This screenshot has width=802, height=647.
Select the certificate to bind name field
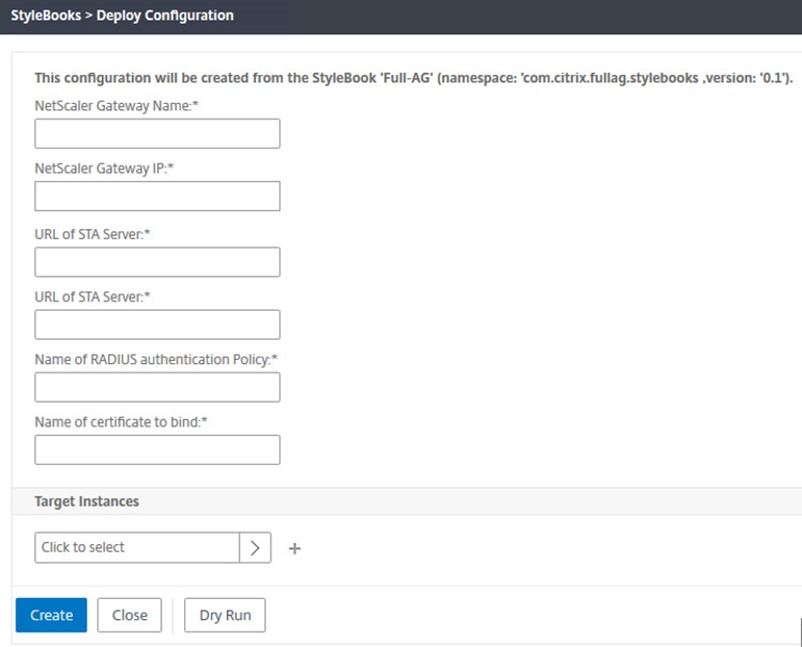(157, 451)
